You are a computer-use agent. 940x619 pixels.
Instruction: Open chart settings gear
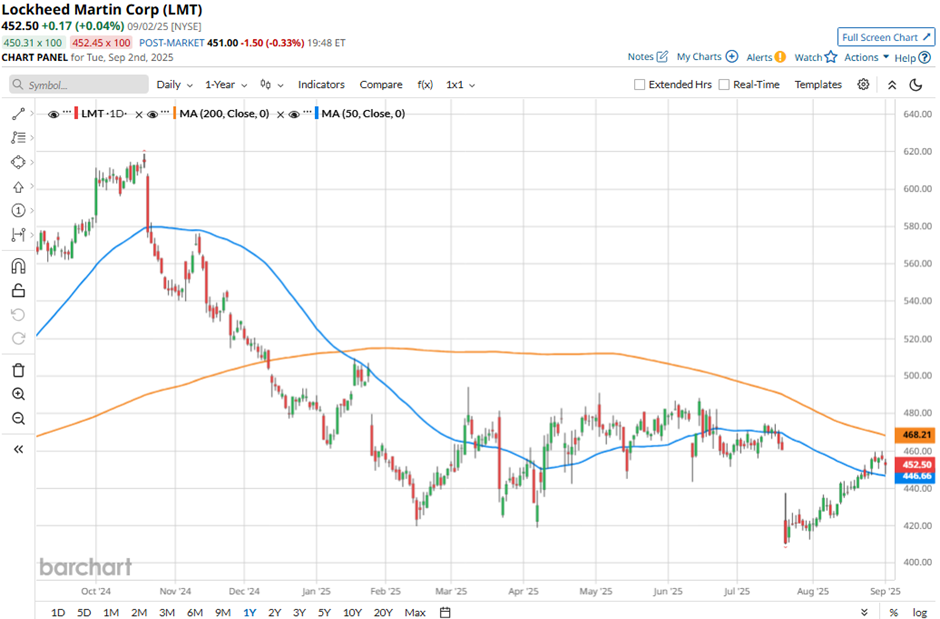click(863, 84)
